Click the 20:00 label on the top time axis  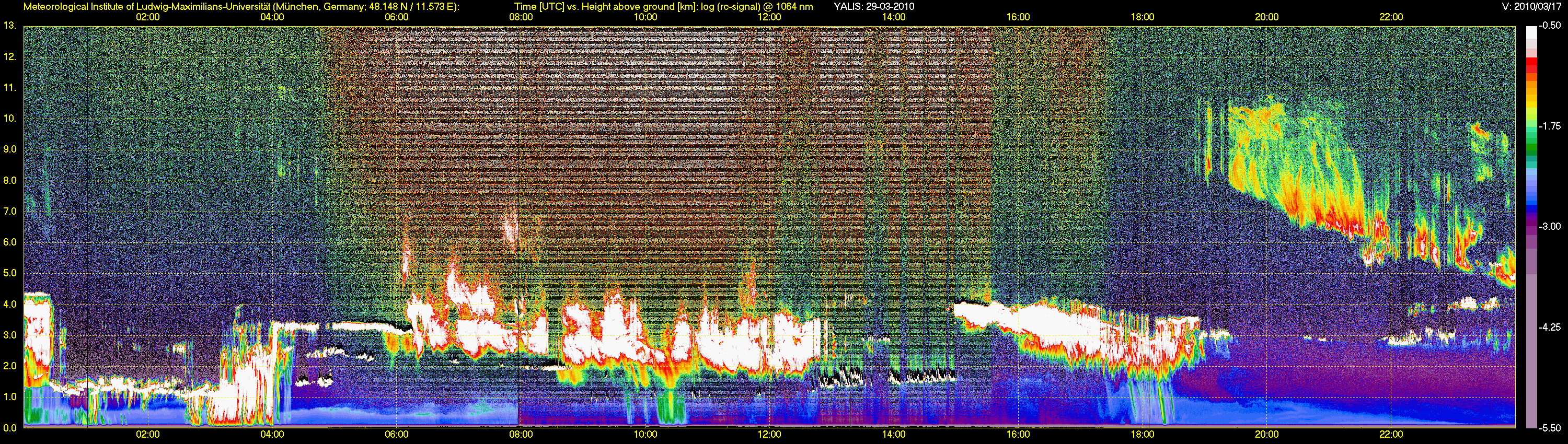tap(1267, 17)
